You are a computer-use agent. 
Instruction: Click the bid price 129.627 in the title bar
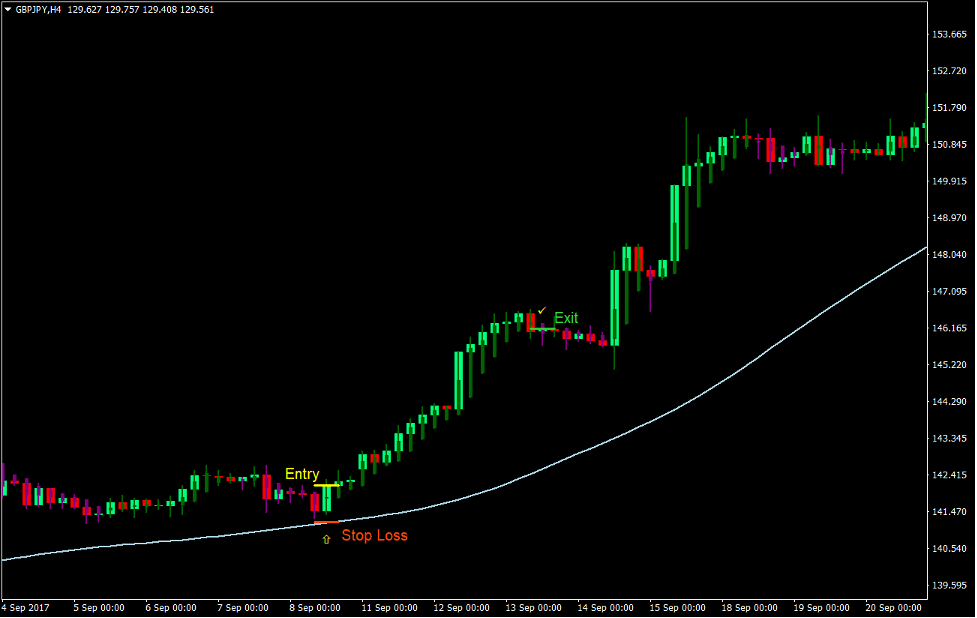(x=84, y=10)
